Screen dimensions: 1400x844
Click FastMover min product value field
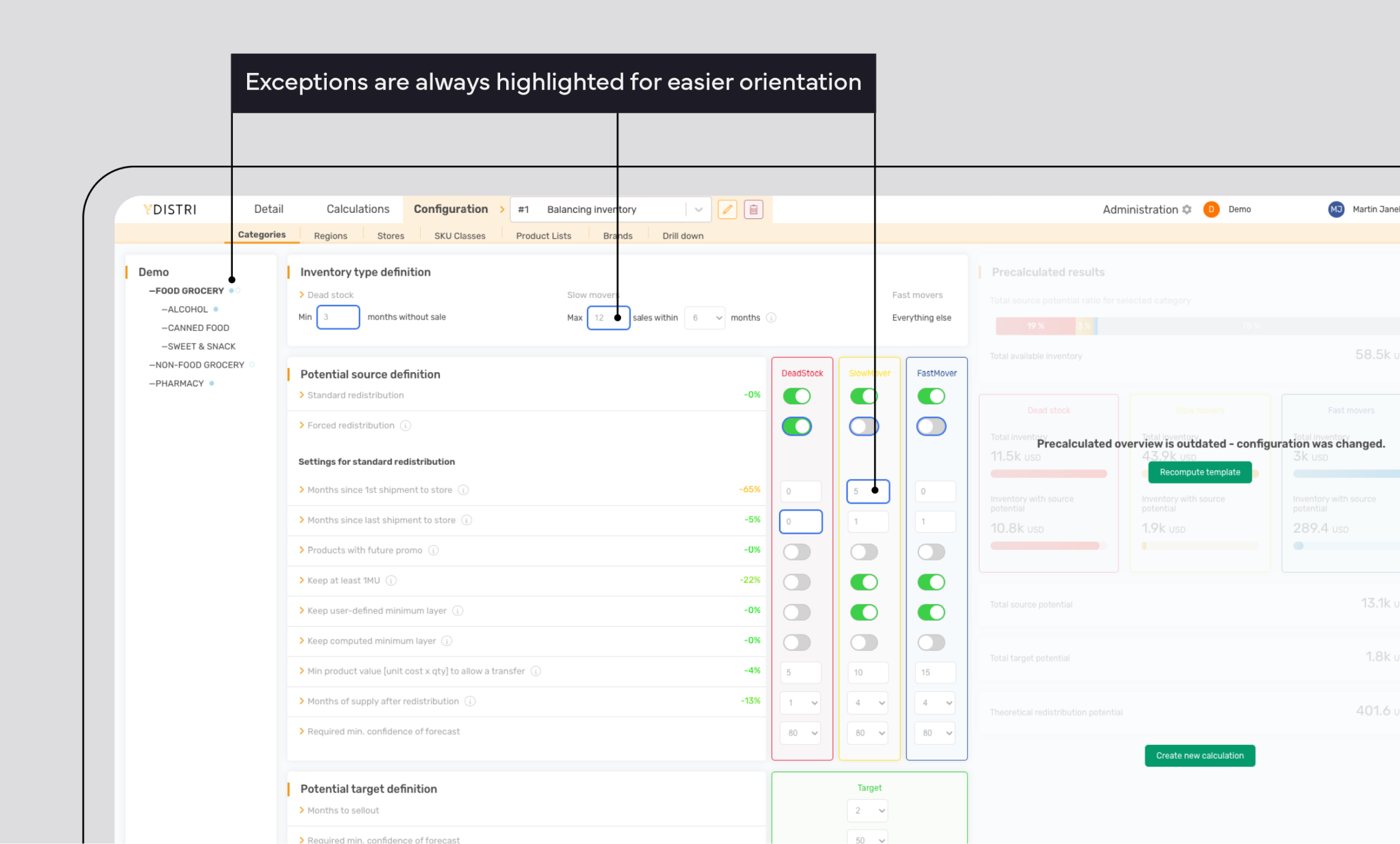click(x=935, y=672)
